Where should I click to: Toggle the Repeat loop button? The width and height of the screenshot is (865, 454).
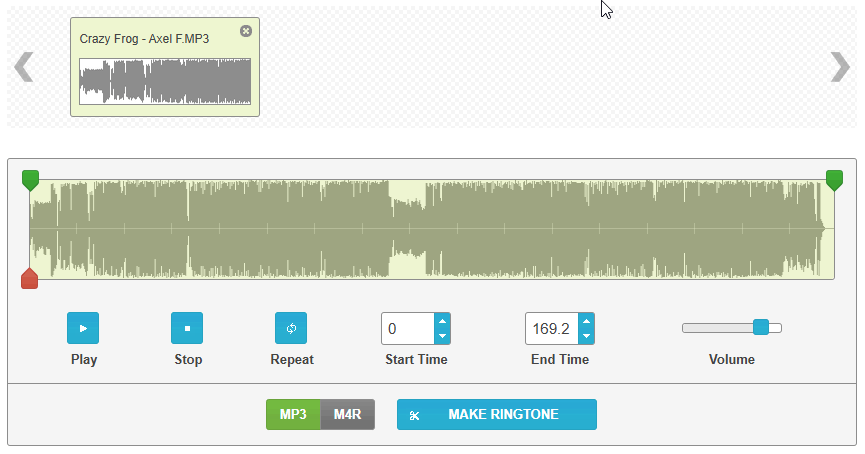291,328
